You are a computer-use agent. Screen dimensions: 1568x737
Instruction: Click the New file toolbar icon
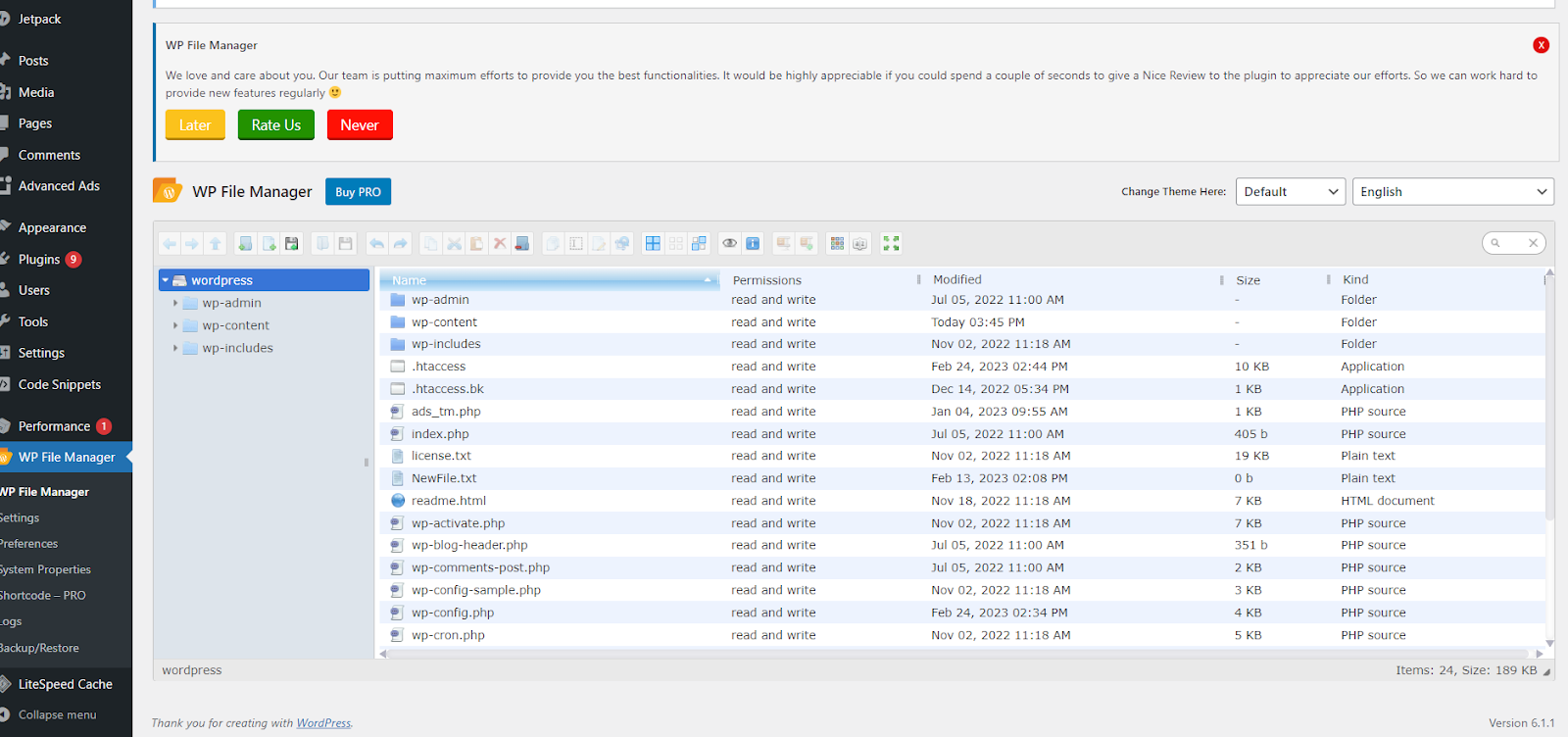point(269,243)
